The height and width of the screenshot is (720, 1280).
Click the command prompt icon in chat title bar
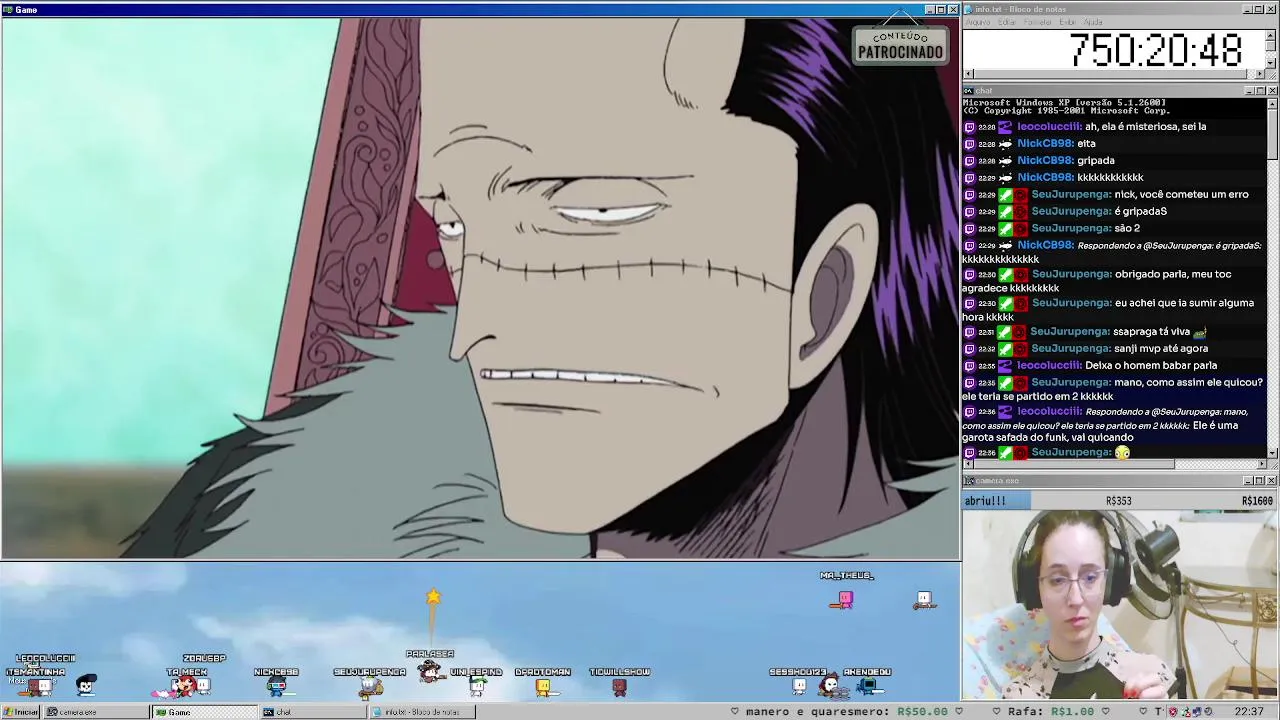pos(968,91)
